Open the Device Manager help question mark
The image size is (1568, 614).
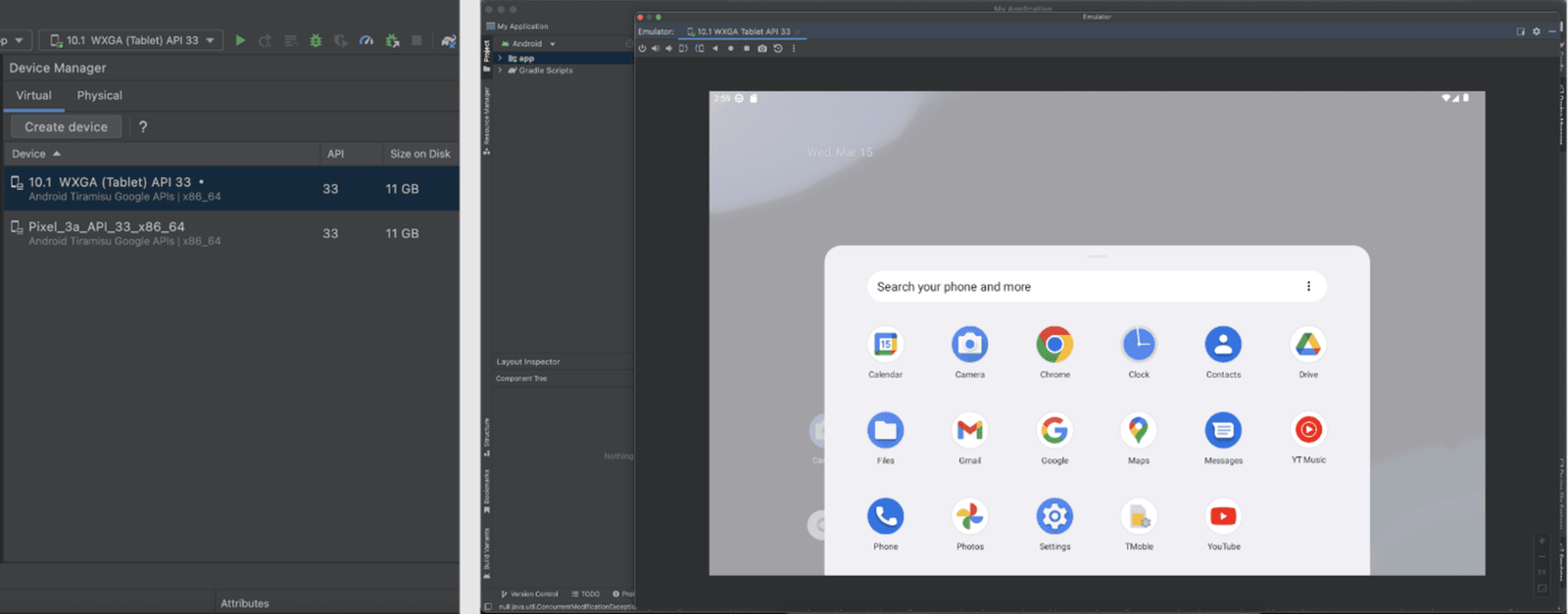pyautogui.click(x=143, y=126)
